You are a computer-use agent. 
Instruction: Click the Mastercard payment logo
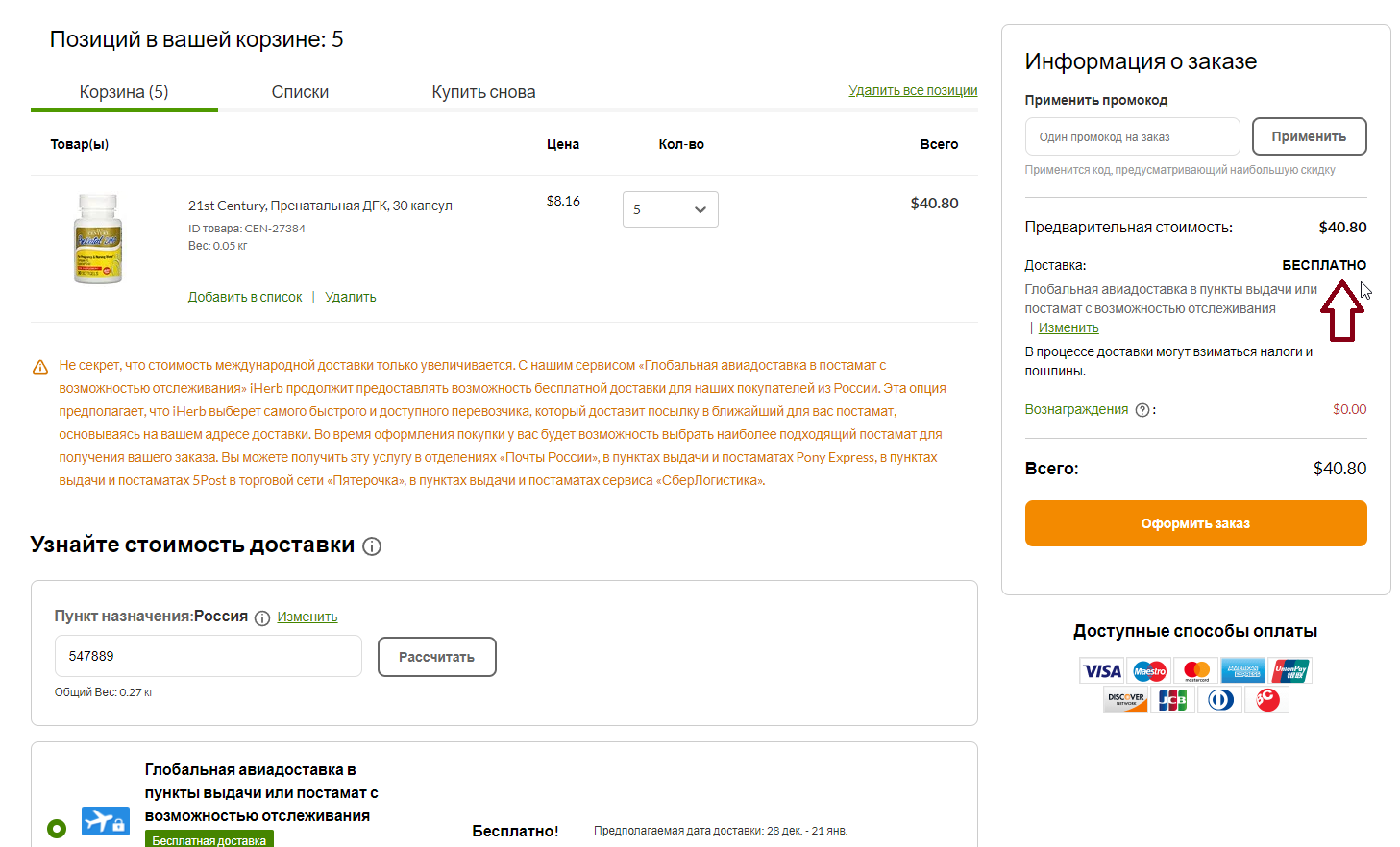click(1196, 671)
